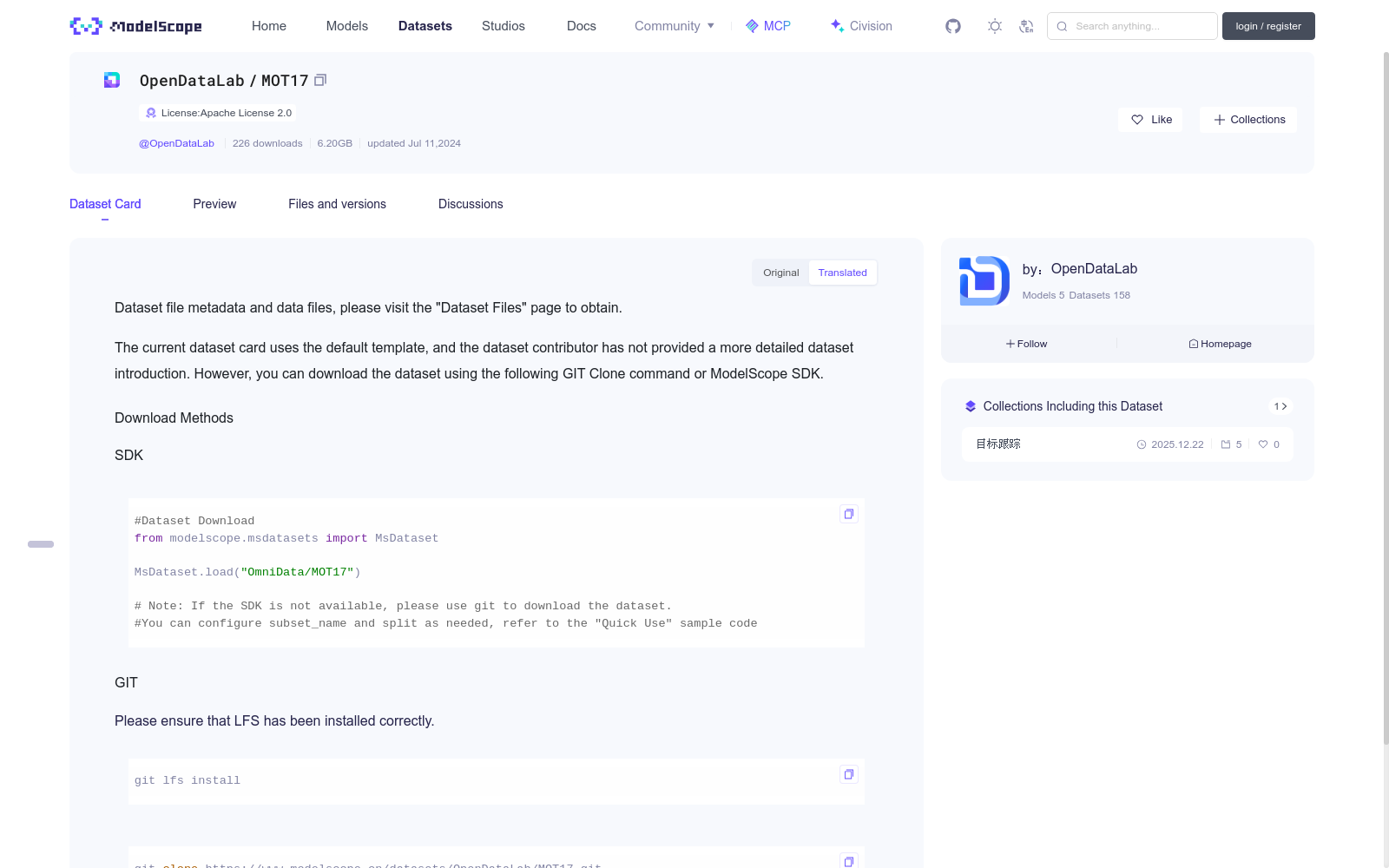Switch site language with the translate icon

point(1026,26)
